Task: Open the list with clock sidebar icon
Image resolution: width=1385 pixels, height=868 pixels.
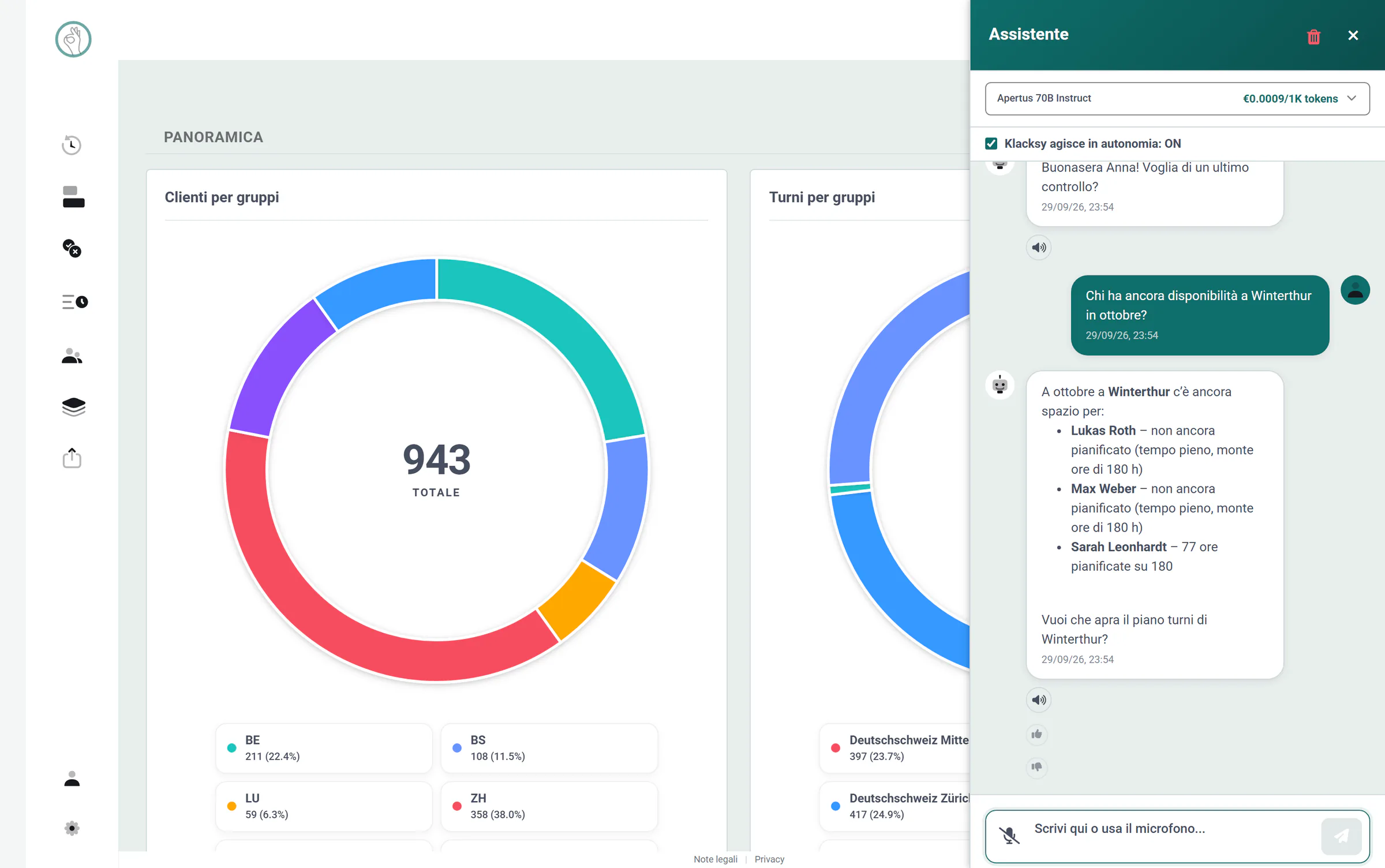Action: [x=74, y=302]
